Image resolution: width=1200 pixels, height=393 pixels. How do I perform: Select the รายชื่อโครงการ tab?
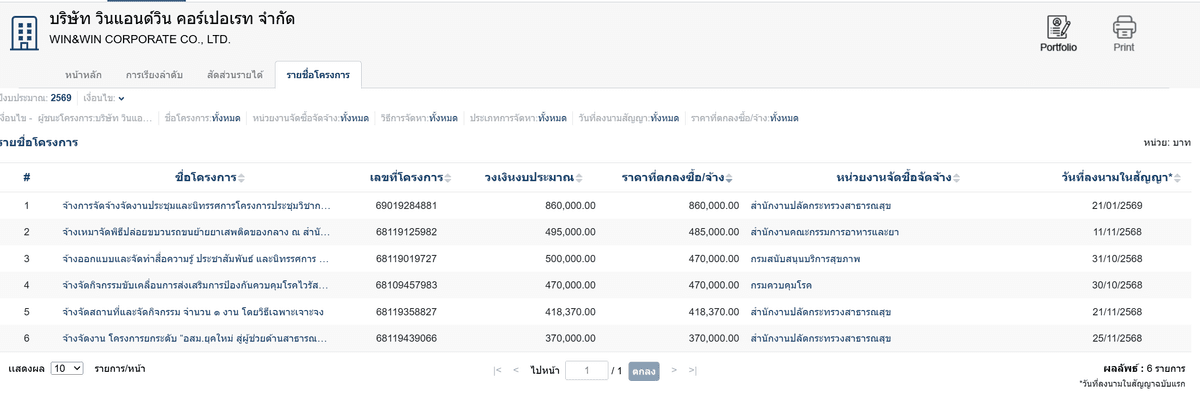coord(318,75)
